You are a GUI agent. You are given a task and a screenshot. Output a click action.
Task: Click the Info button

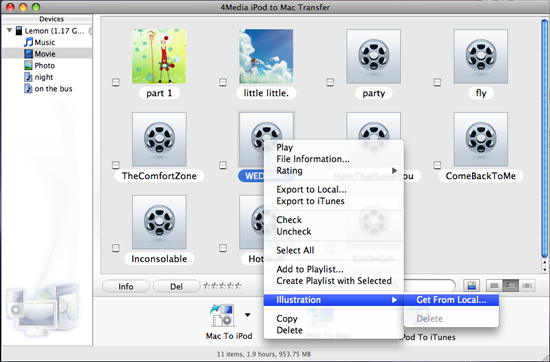126,287
